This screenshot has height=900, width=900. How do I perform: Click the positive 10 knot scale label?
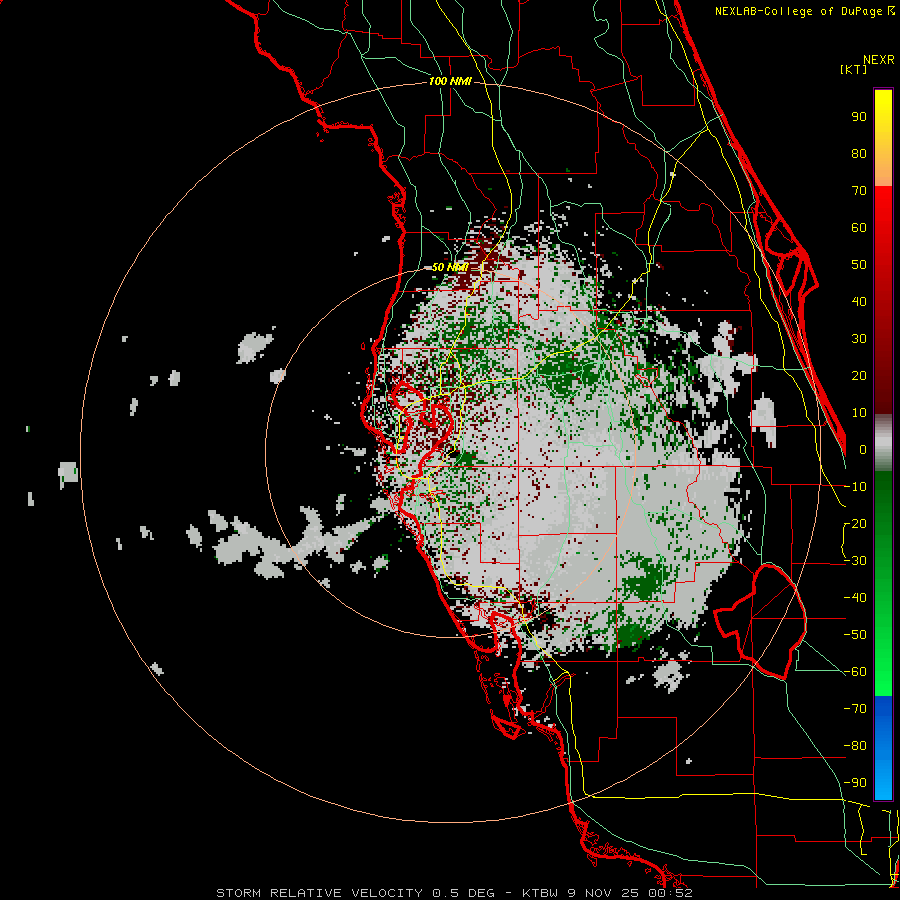(859, 413)
